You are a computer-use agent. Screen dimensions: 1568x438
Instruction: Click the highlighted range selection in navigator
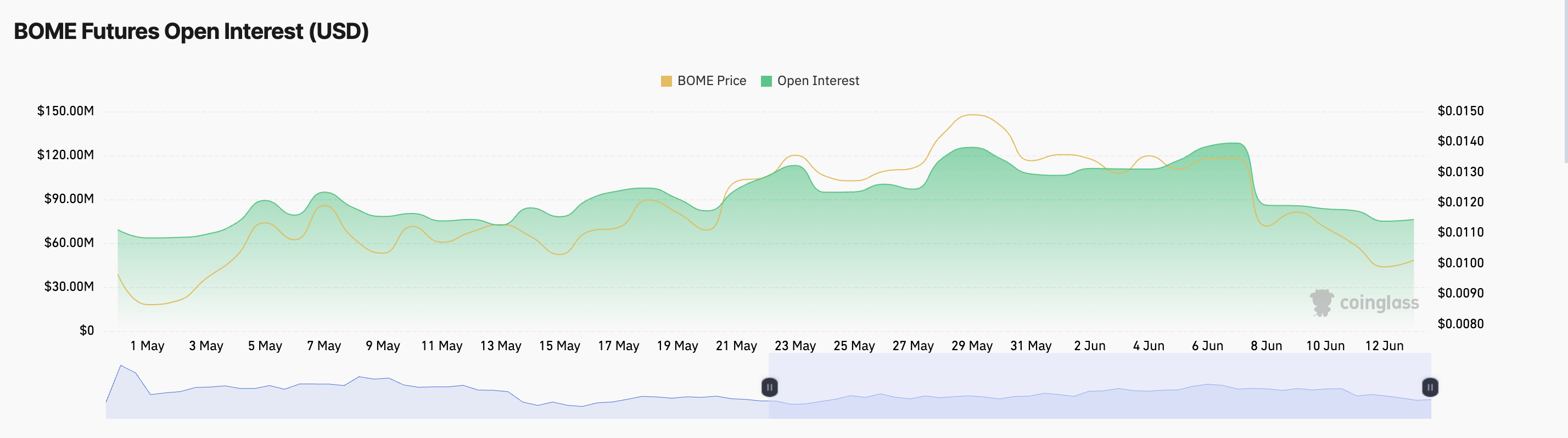click(1099, 386)
